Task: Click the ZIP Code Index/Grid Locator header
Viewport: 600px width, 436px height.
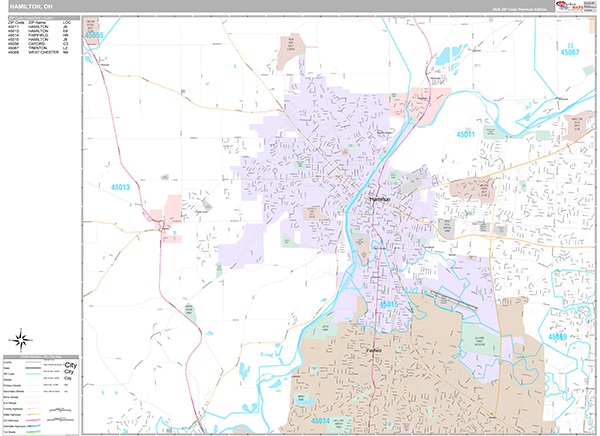Action: click(x=40, y=15)
